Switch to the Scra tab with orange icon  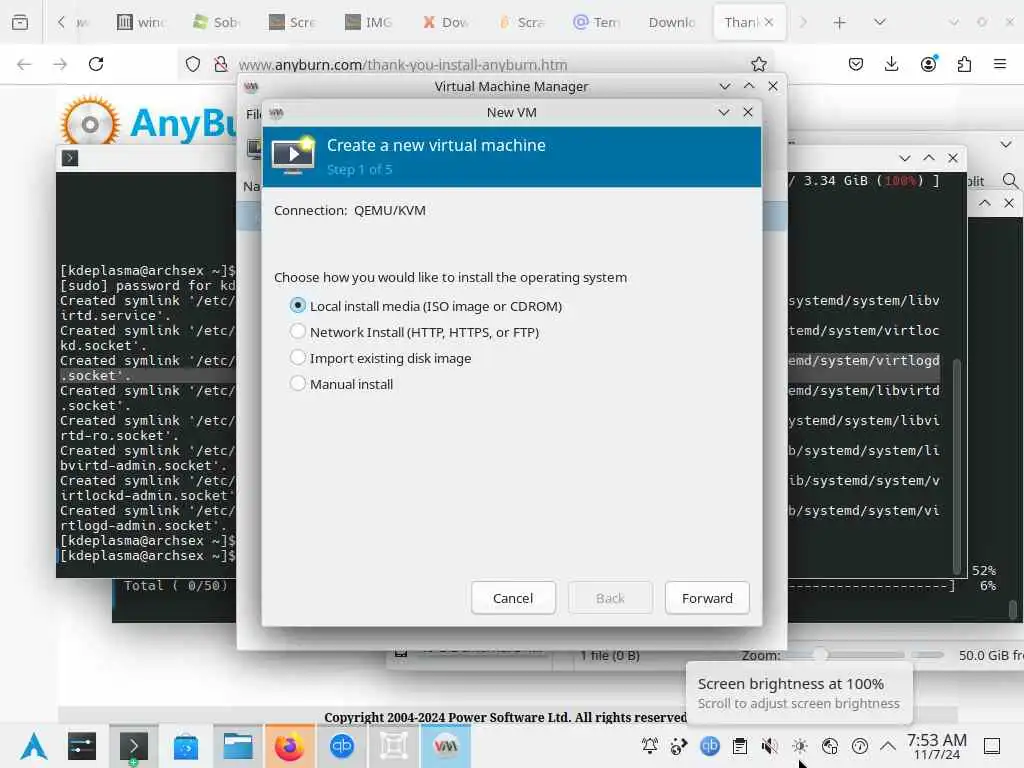pyautogui.click(x=520, y=22)
